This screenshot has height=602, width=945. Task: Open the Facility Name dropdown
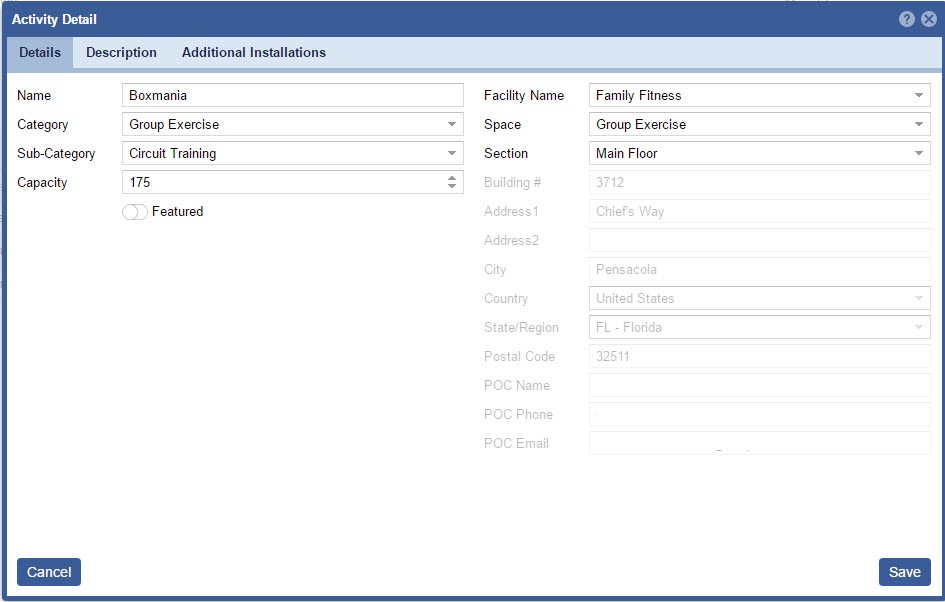[x=918, y=96]
